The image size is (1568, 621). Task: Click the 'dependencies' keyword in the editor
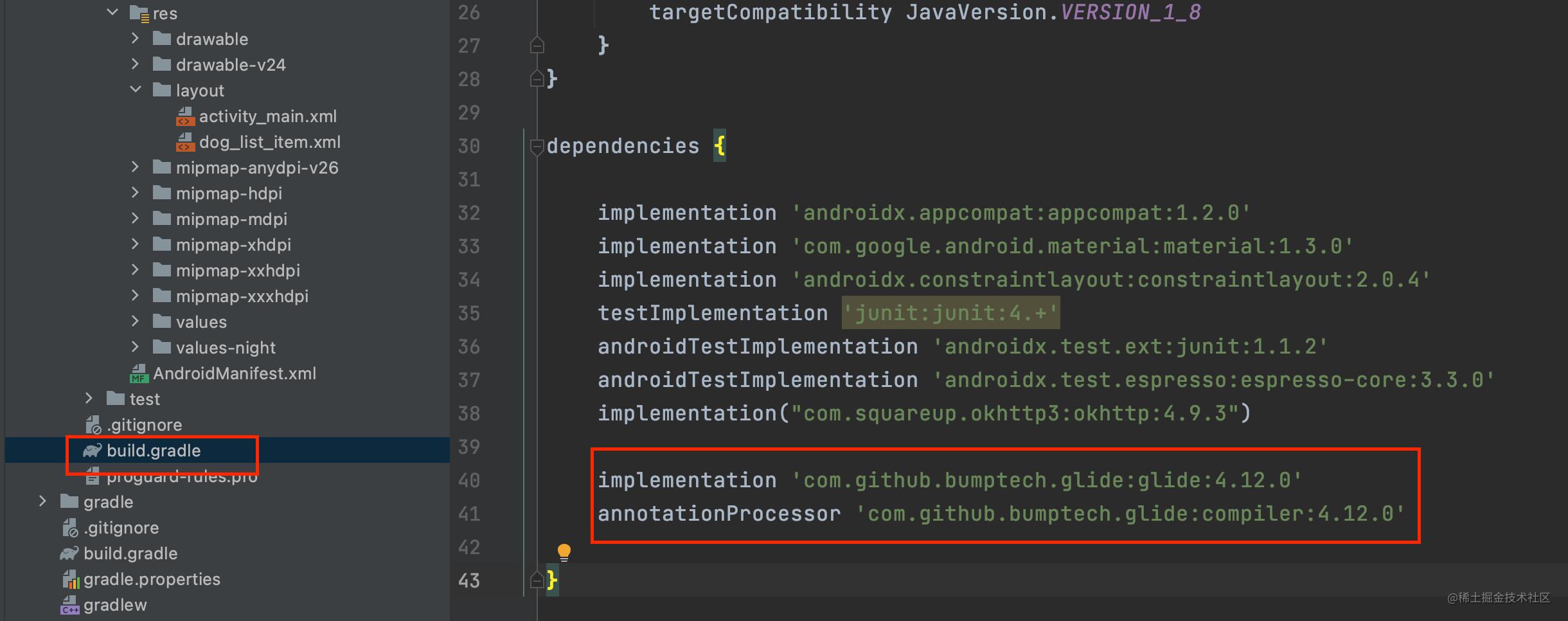click(x=623, y=146)
